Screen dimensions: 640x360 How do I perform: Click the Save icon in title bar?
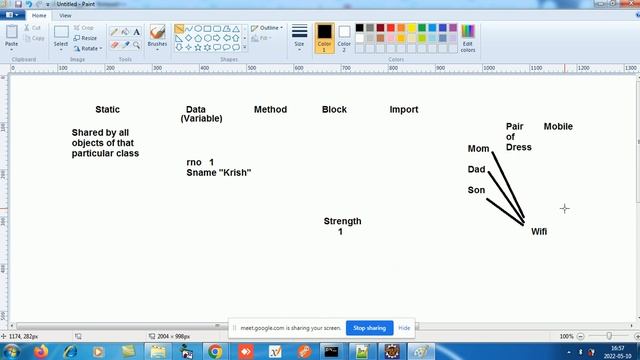pyautogui.click(x=18, y=4)
